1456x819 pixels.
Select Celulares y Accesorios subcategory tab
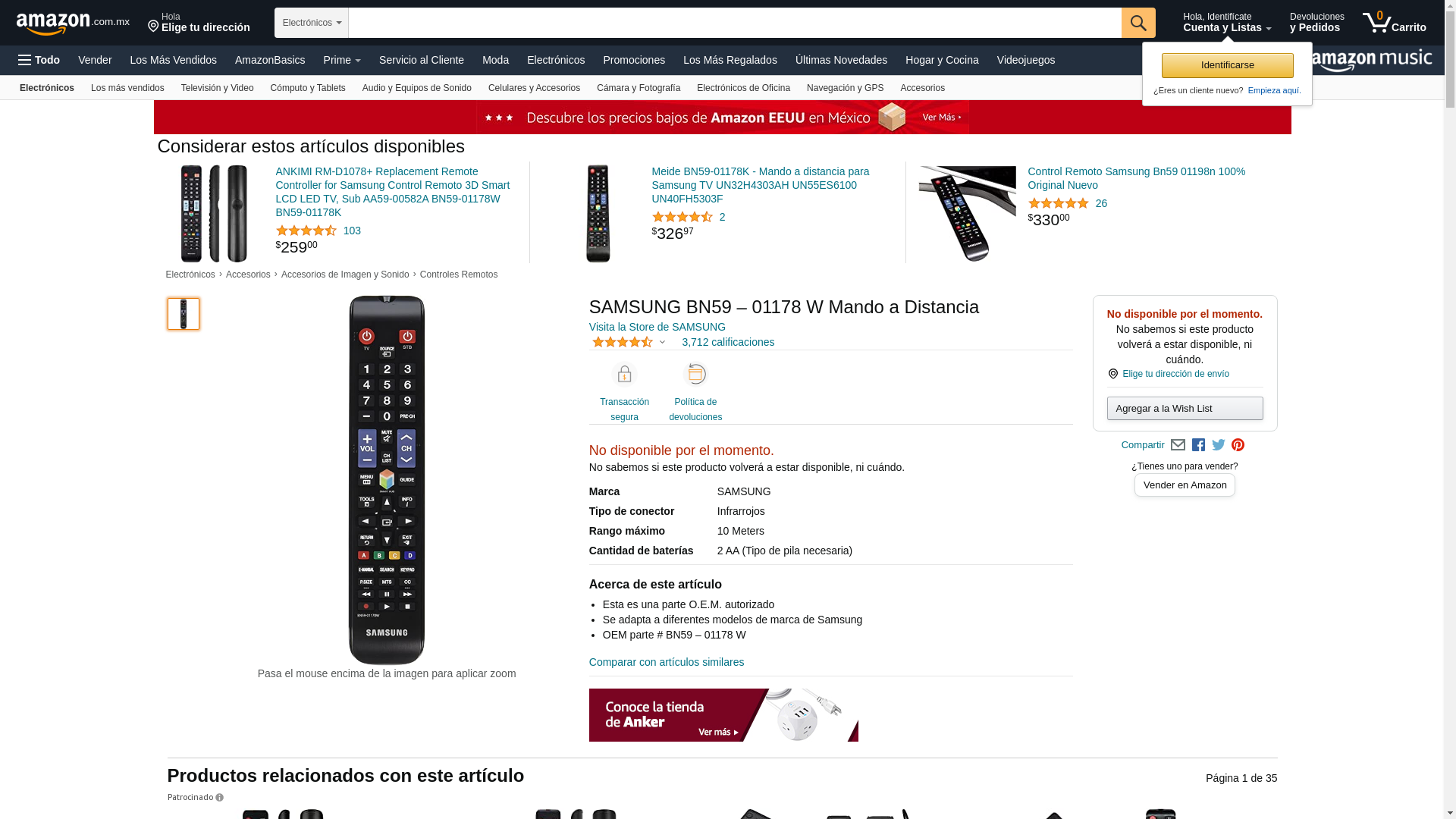tap(534, 88)
